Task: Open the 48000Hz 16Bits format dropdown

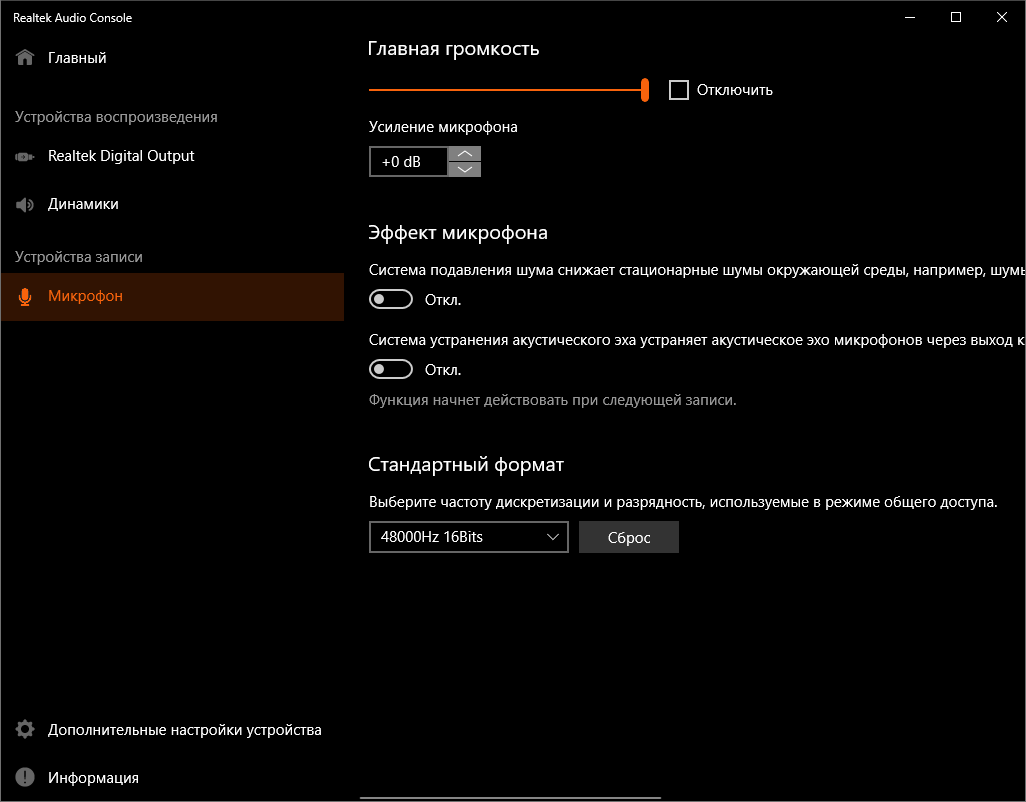Action: tap(468, 537)
